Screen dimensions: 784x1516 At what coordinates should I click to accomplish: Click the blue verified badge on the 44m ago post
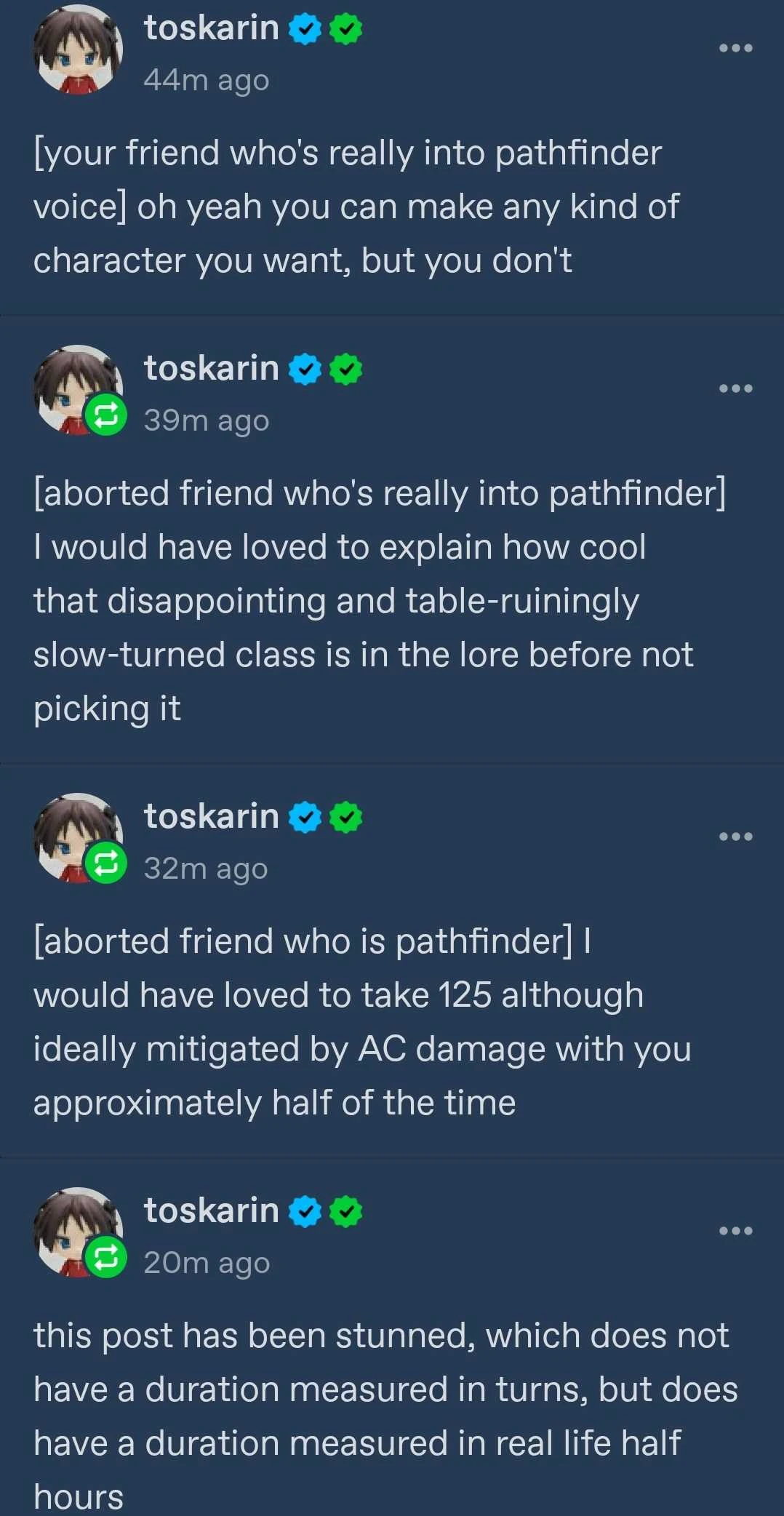[x=305, y=29]
